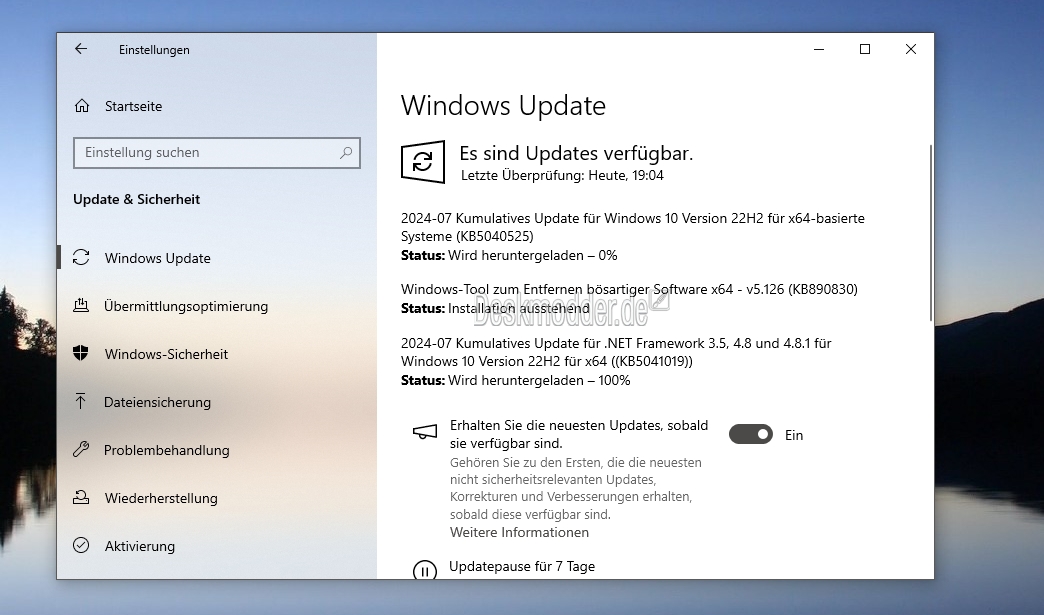Image resolution: width=1044 pixels, height=615 pixels.
Task: Click the large update status refresh icon
Action: [423, 162]
